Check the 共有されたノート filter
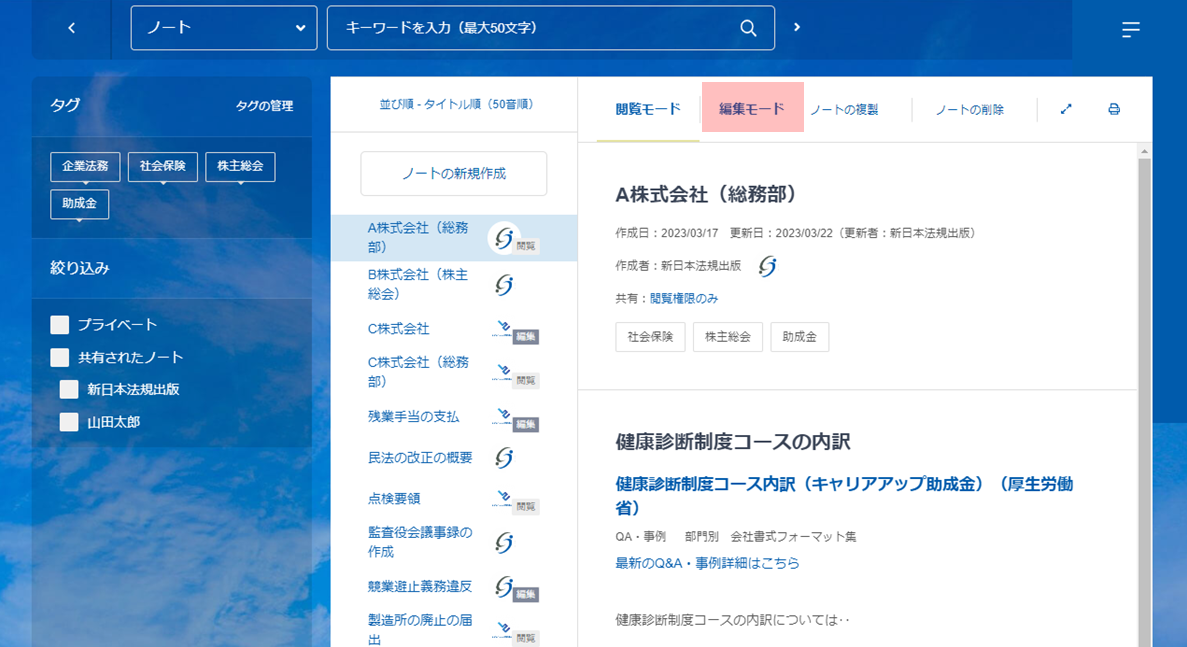Viewport: 1187px width, 647px height. 60,357
